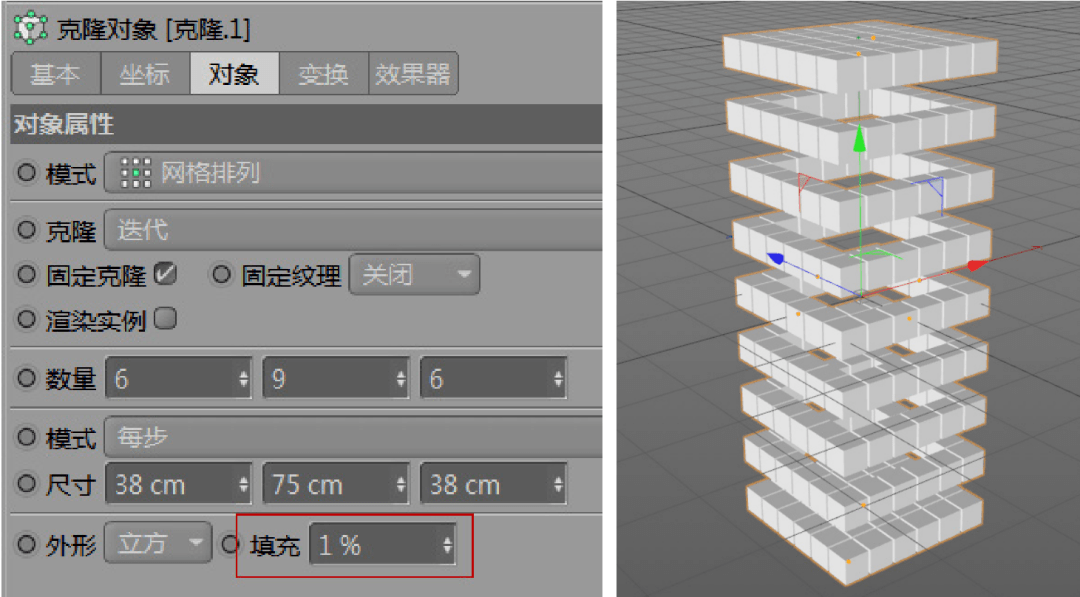
Task: Select the 对象 tab
Action: tap(234, 74)
